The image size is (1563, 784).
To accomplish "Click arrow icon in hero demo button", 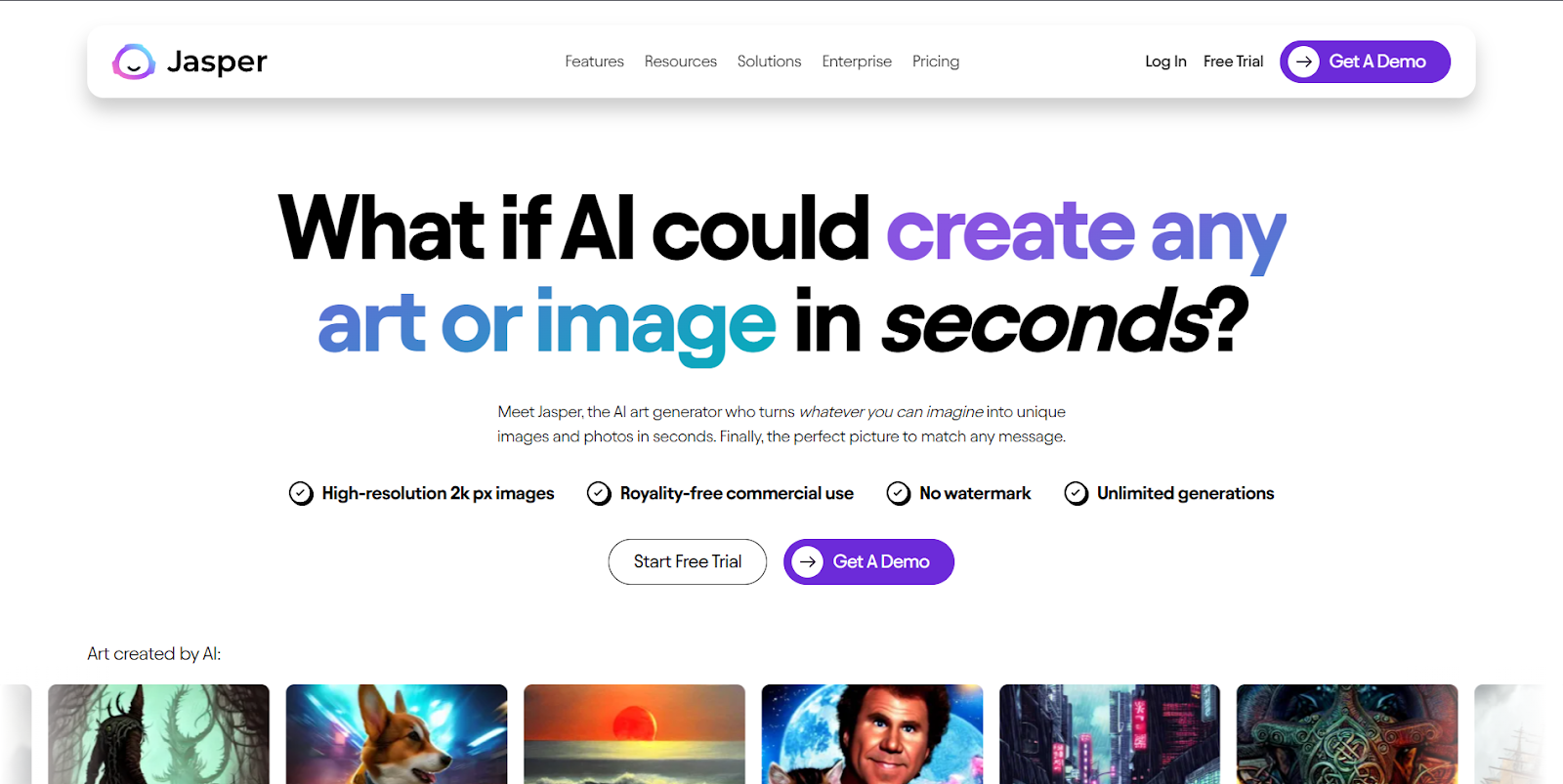I will tap(807, 561).
